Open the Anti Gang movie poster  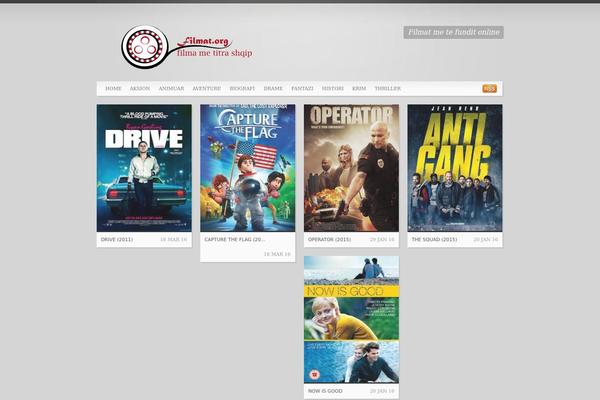455,168
